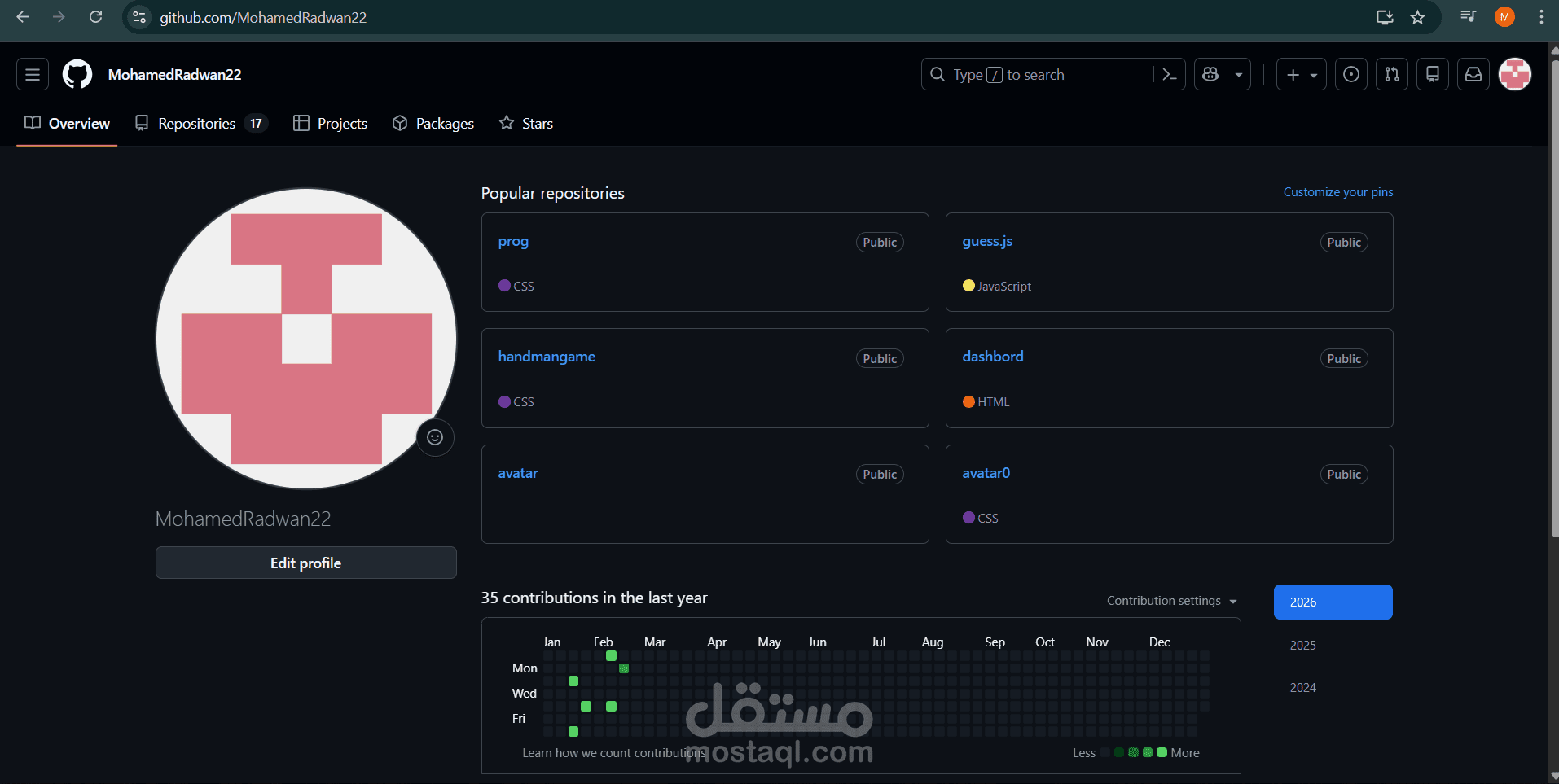Open your Issues from the header icon
This screenshot has height=784, width=1559.
(x=1351, y=74)
